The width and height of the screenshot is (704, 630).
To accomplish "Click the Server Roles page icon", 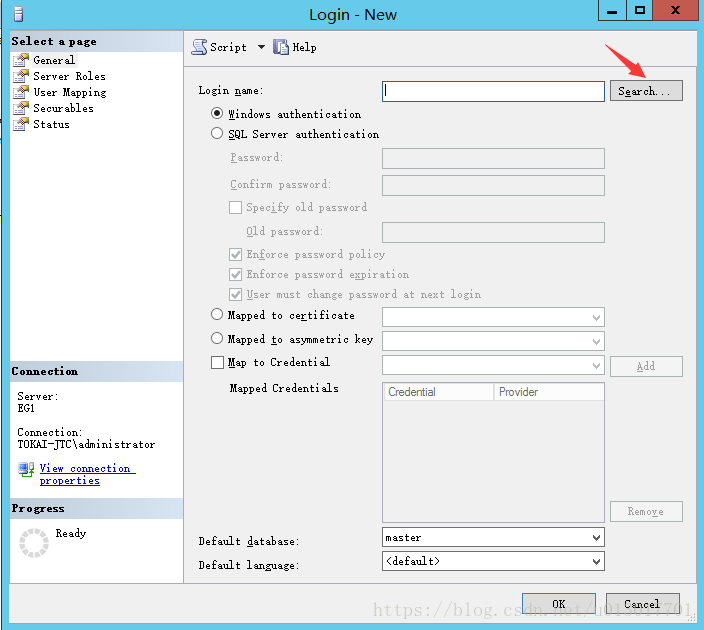I will [21, 76].
